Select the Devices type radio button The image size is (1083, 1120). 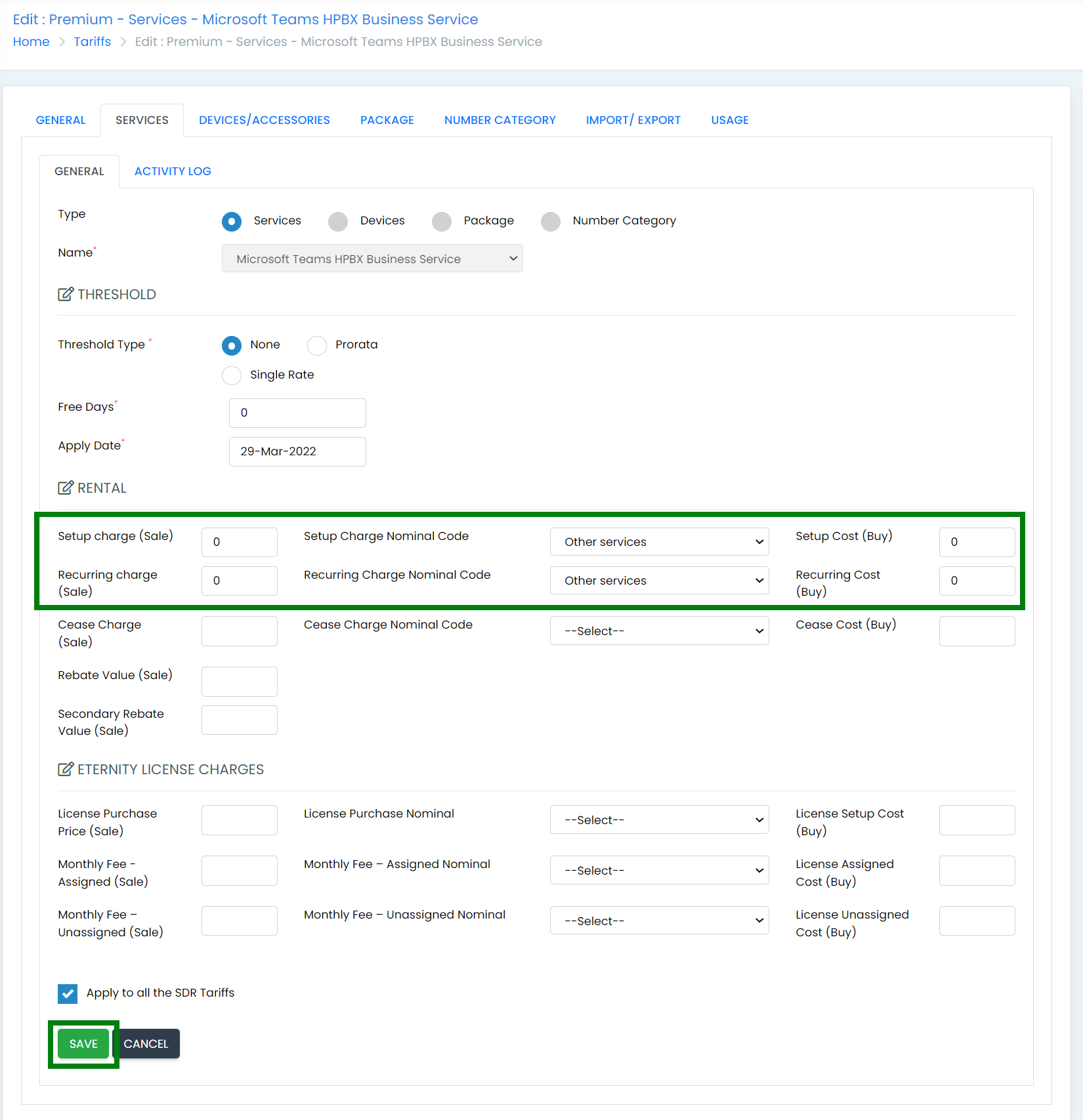coord(338,221)
